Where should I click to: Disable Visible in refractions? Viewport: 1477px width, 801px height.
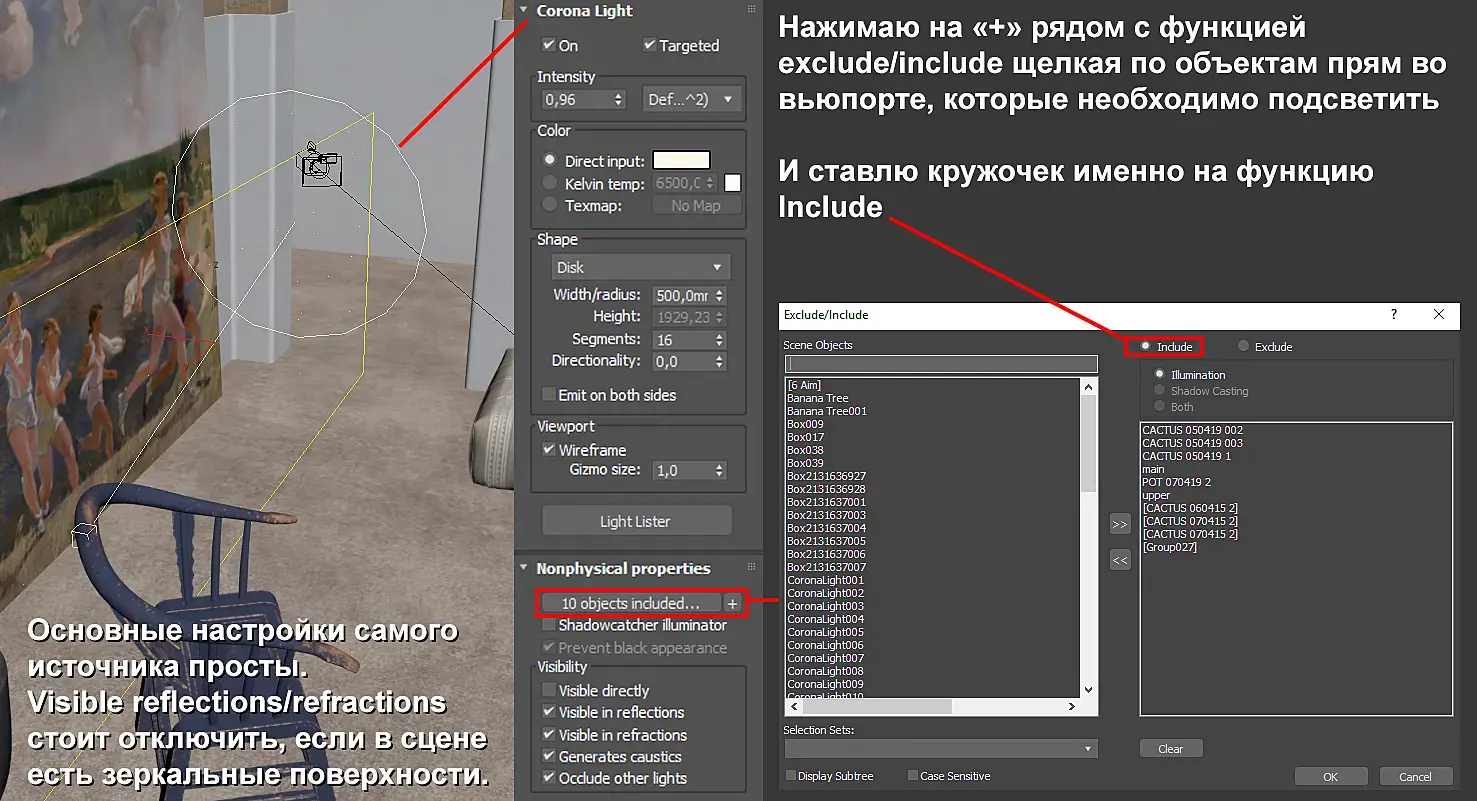coord(548,735)
